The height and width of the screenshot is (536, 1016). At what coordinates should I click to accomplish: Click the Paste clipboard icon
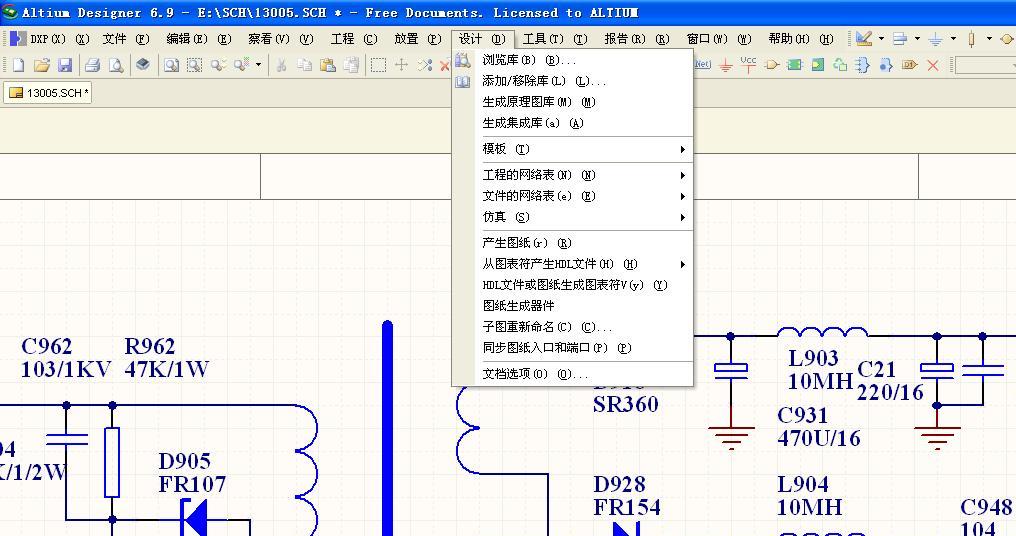pos(328,65)
